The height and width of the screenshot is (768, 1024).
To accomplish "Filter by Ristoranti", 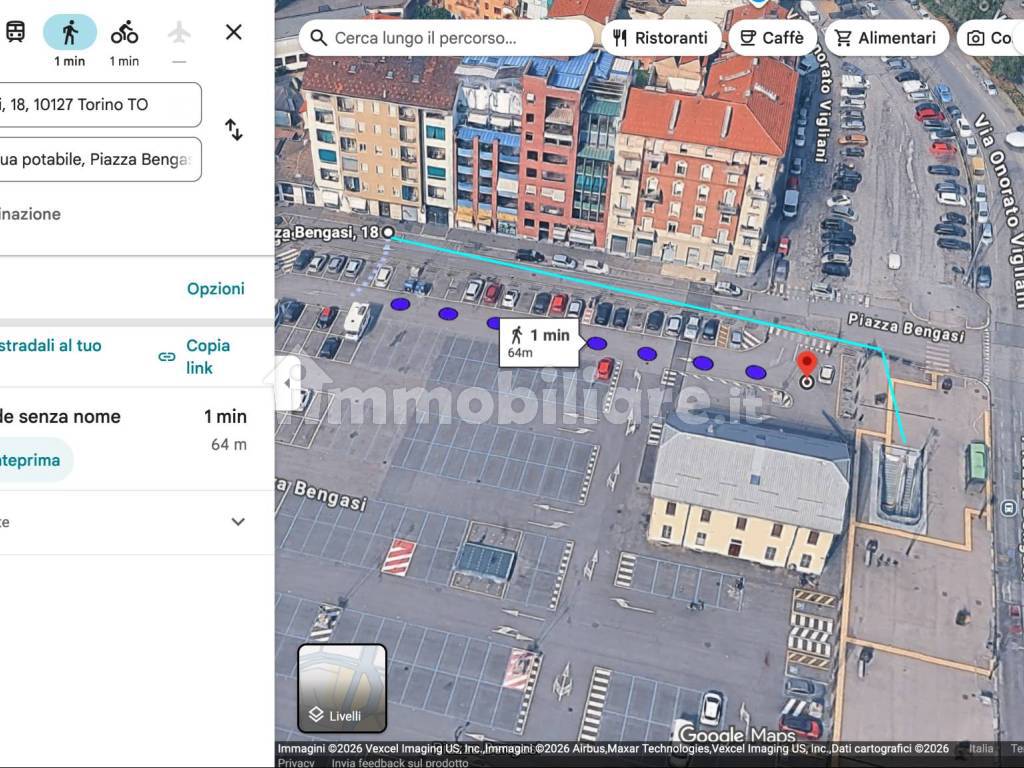I will click(x=661, y=38).
